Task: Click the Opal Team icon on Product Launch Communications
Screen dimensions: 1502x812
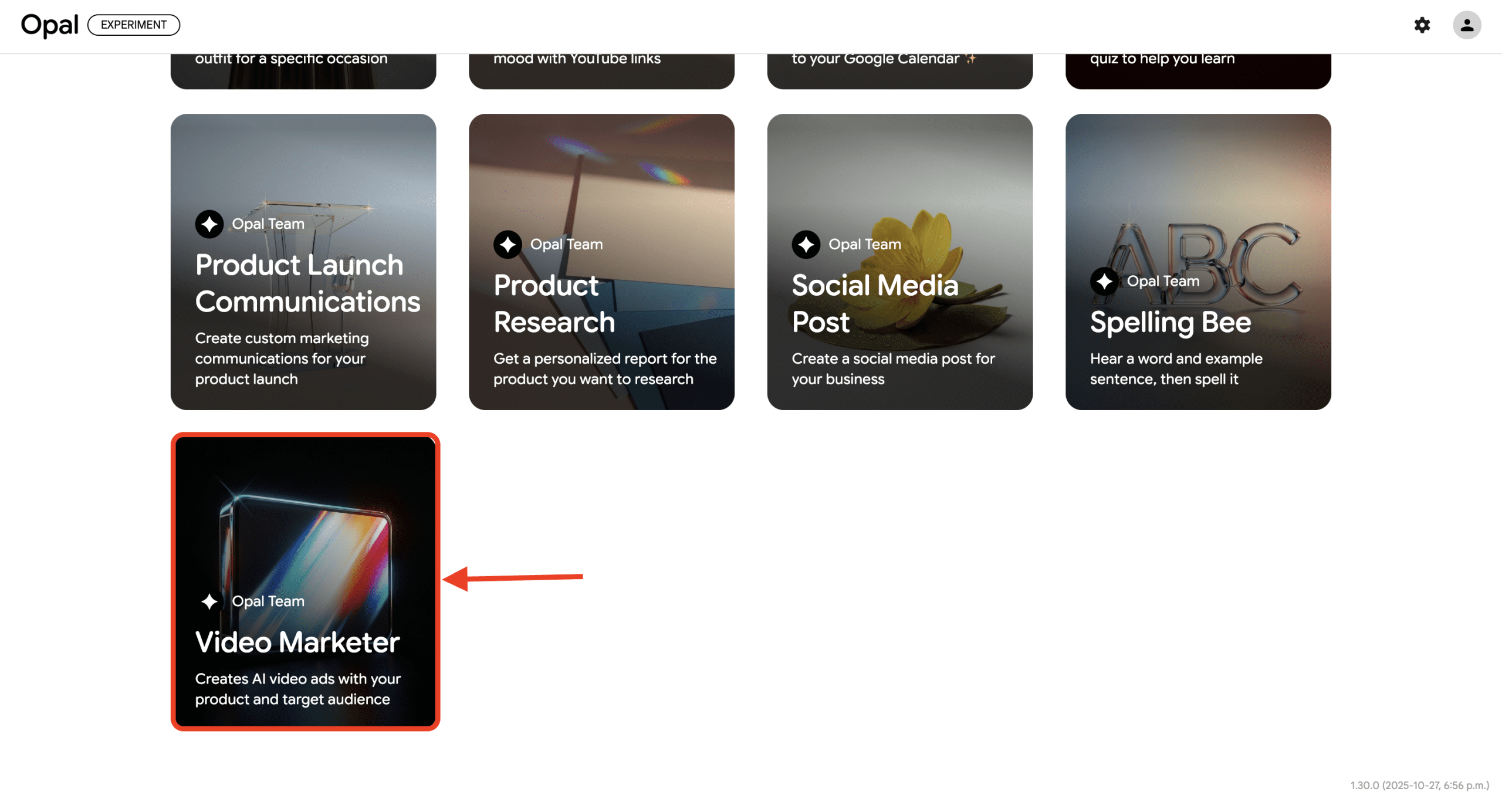Action: click(209, 224)
